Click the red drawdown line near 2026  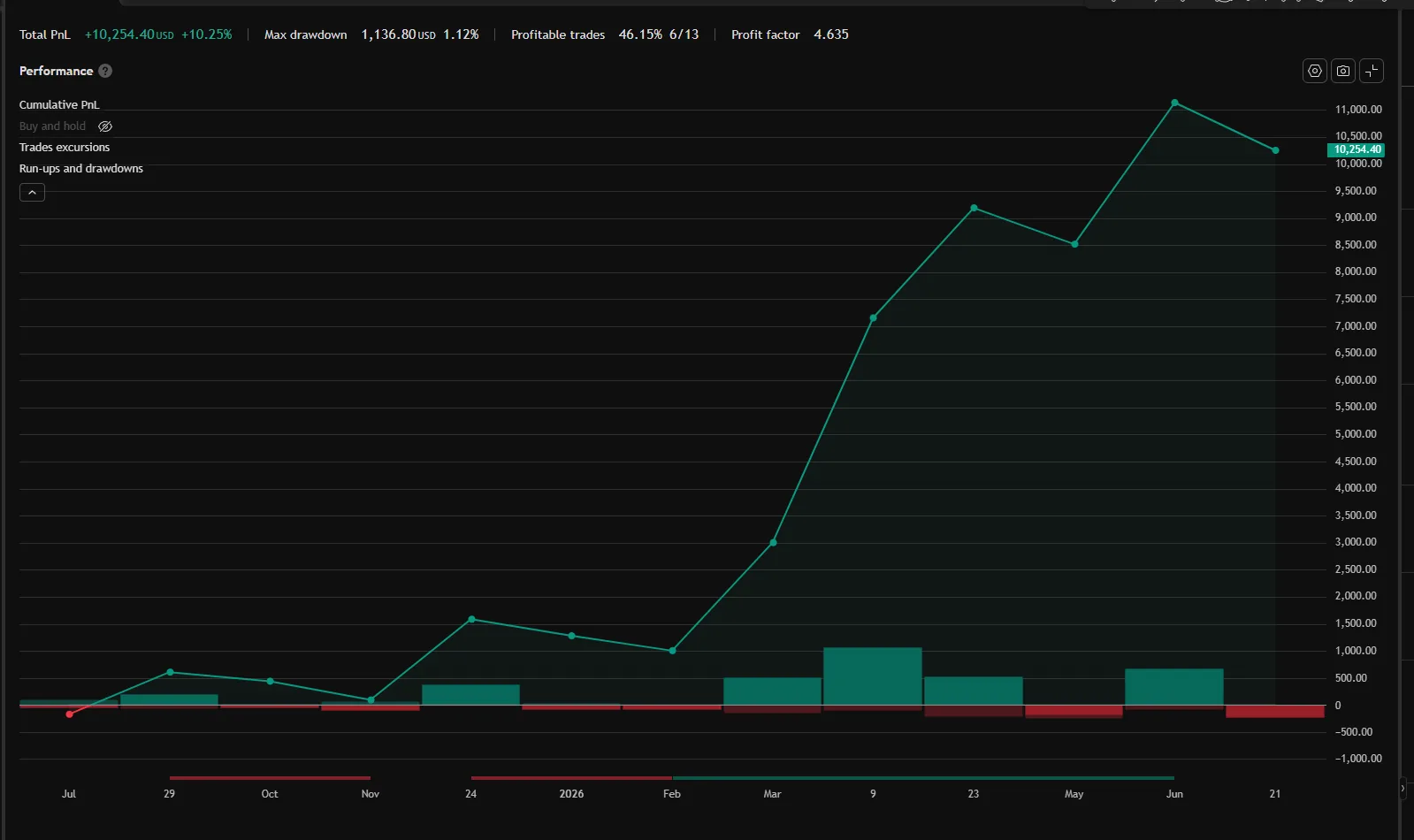571,778
